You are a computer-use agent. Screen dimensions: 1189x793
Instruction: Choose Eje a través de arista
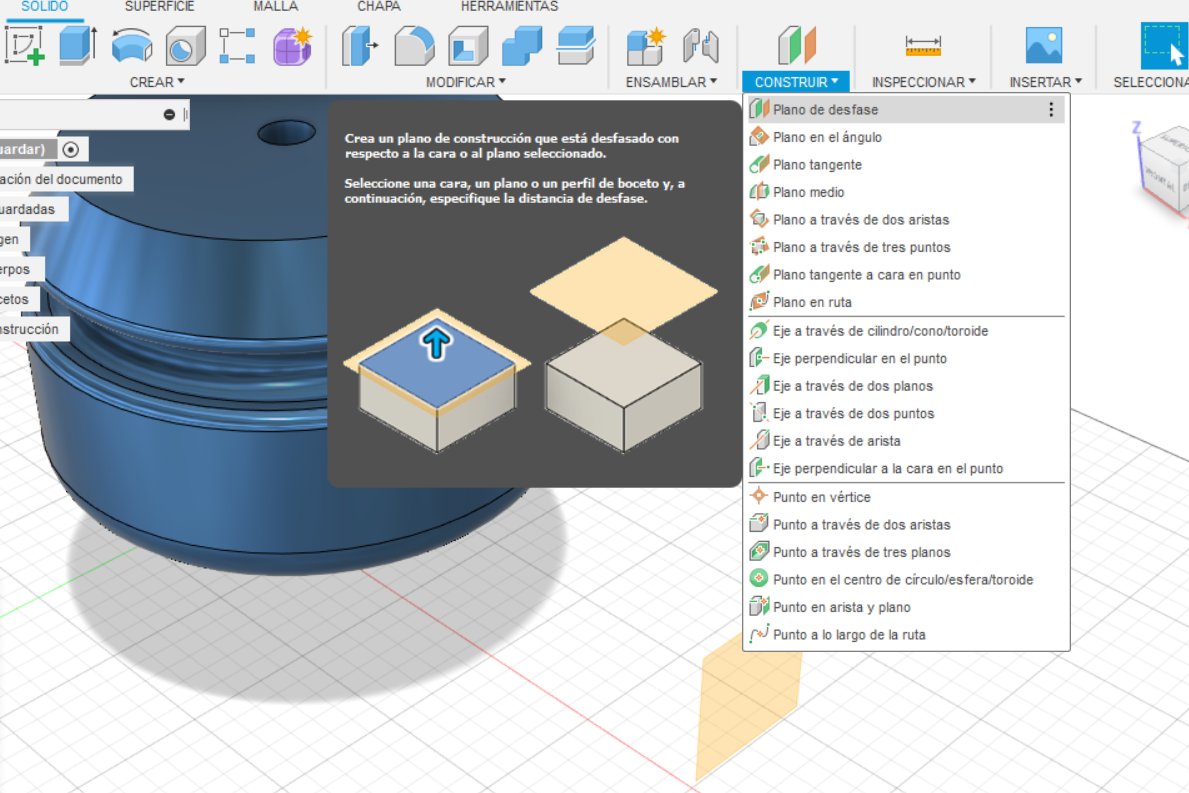click(906, 440)
